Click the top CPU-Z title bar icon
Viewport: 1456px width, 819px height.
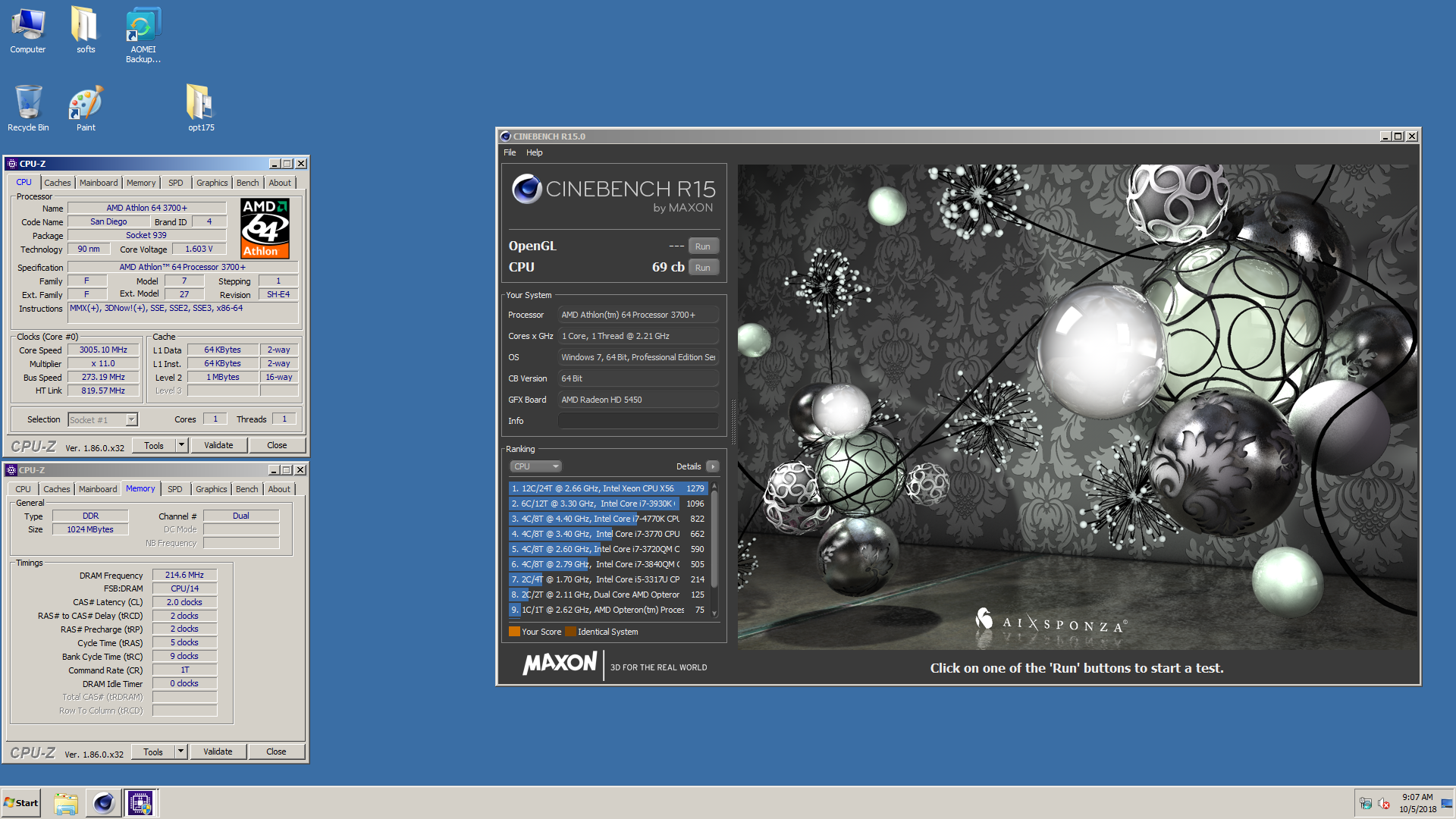11,164
